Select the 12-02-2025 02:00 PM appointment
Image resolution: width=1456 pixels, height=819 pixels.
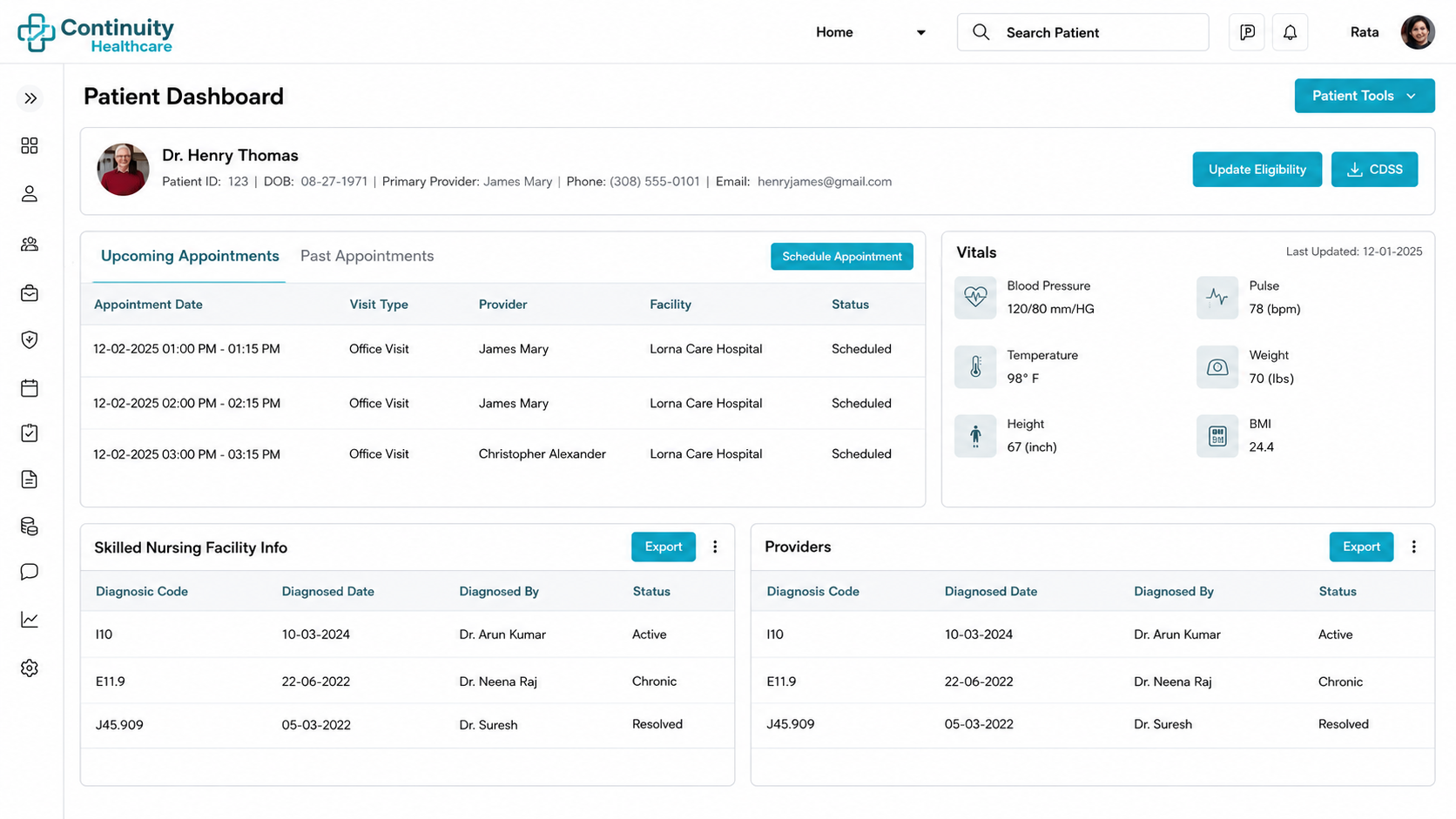click(x=503, y=403)
